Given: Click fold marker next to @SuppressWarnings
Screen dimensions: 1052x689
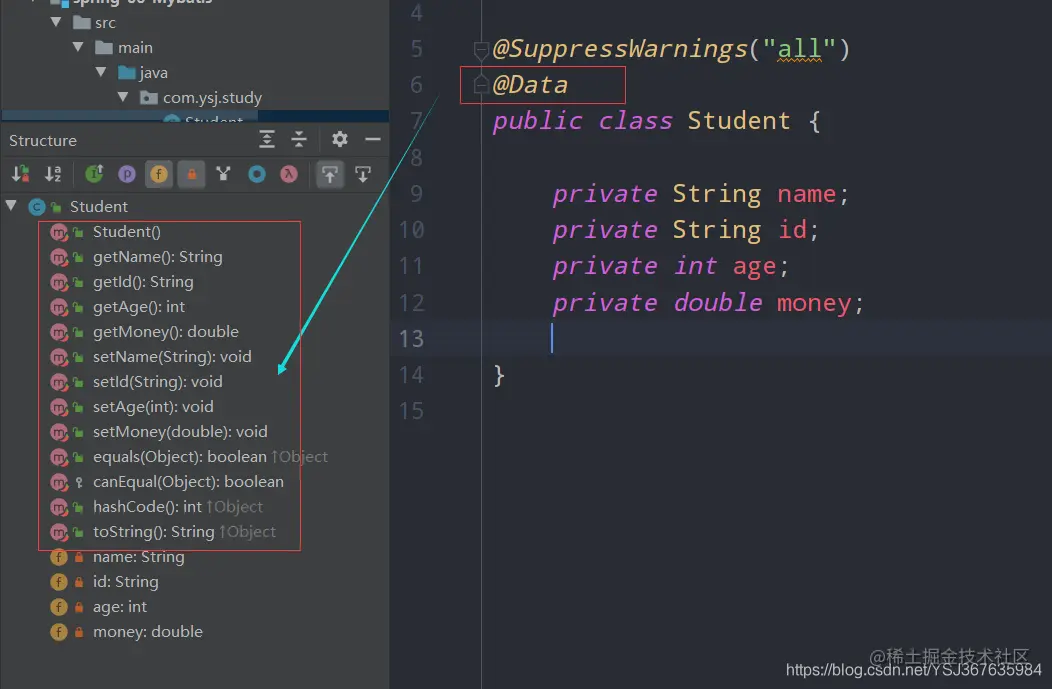Looking at the screenshot, I should coord(480,51).
